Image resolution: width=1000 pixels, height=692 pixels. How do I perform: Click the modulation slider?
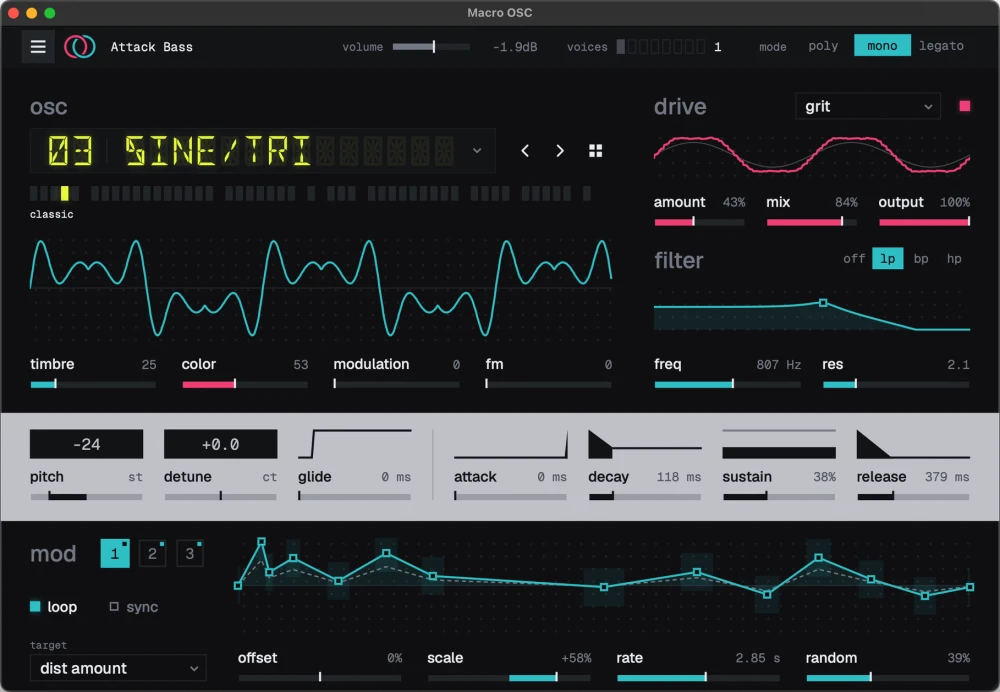(396, 384)
